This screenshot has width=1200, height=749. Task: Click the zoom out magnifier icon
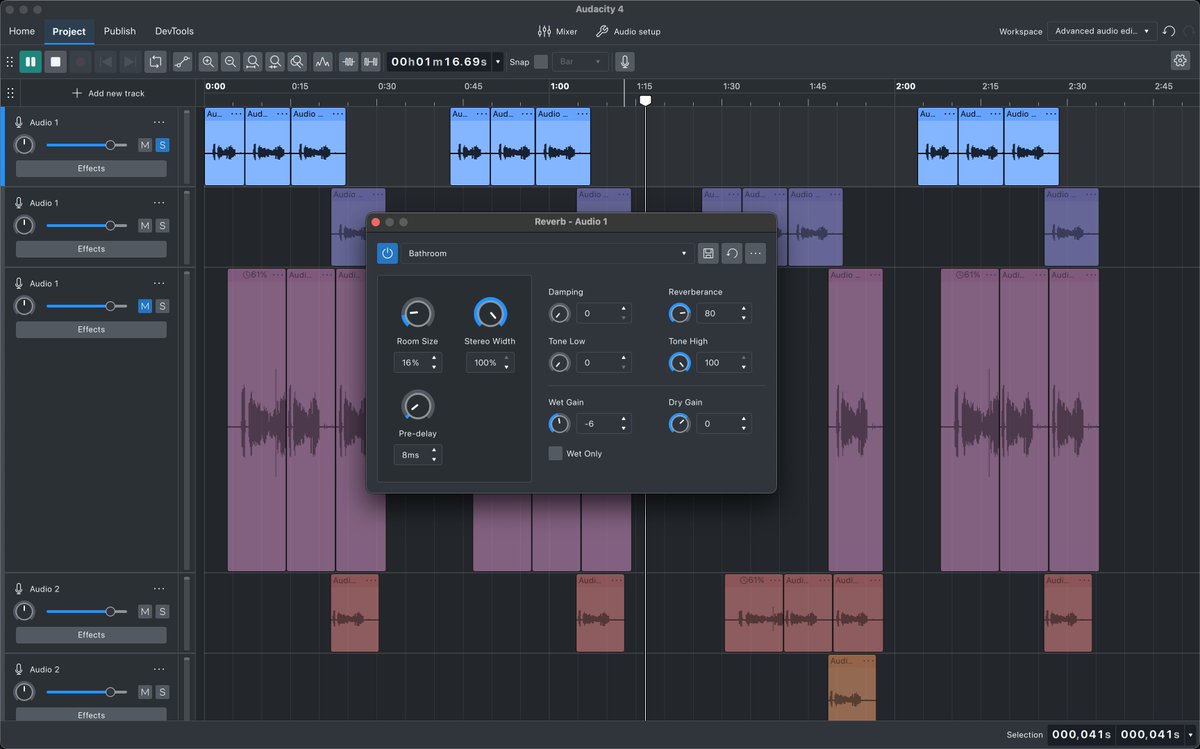pyautogui.click(x=231, y=62)
